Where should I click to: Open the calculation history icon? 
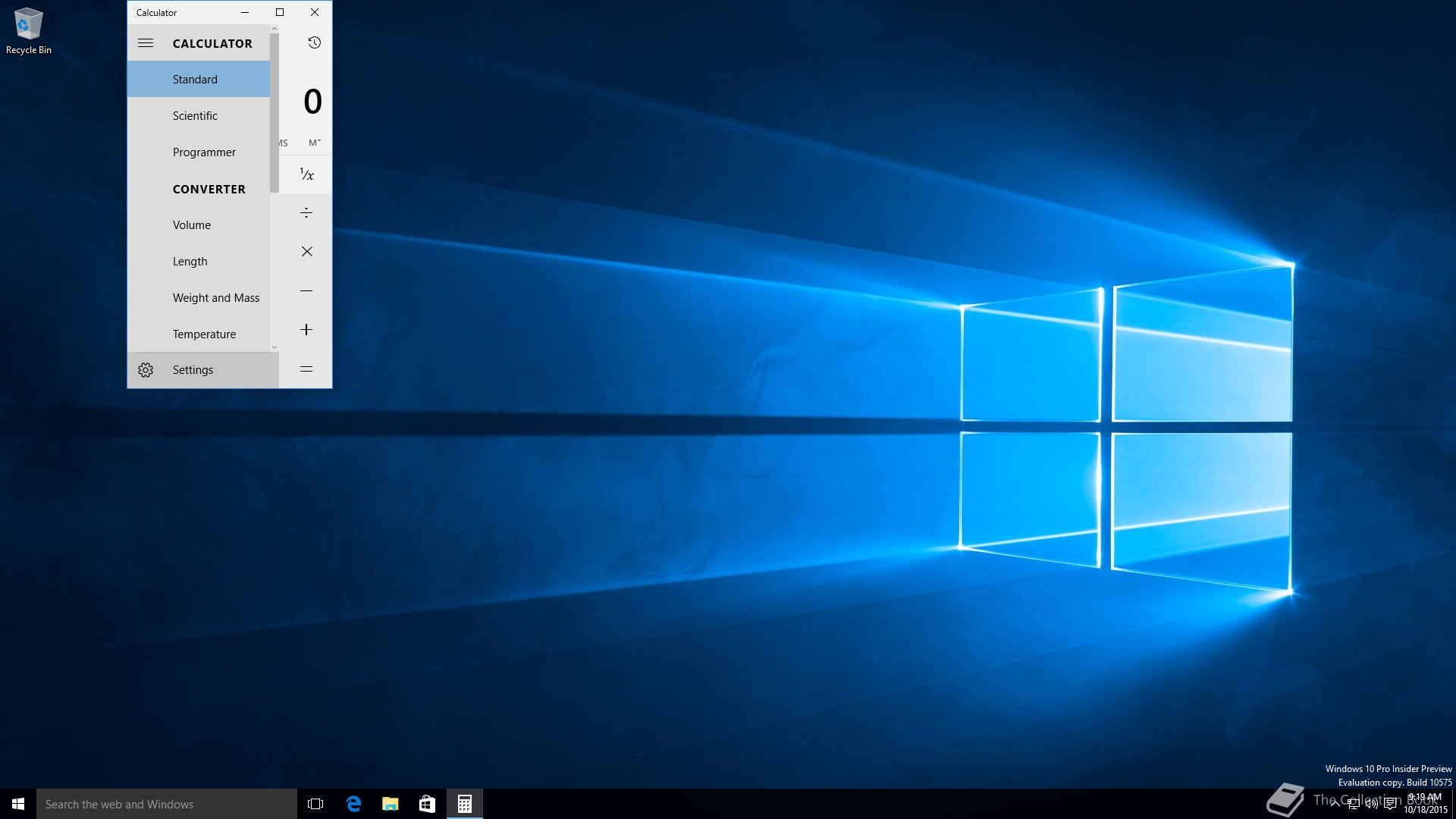tap(314, 42)
